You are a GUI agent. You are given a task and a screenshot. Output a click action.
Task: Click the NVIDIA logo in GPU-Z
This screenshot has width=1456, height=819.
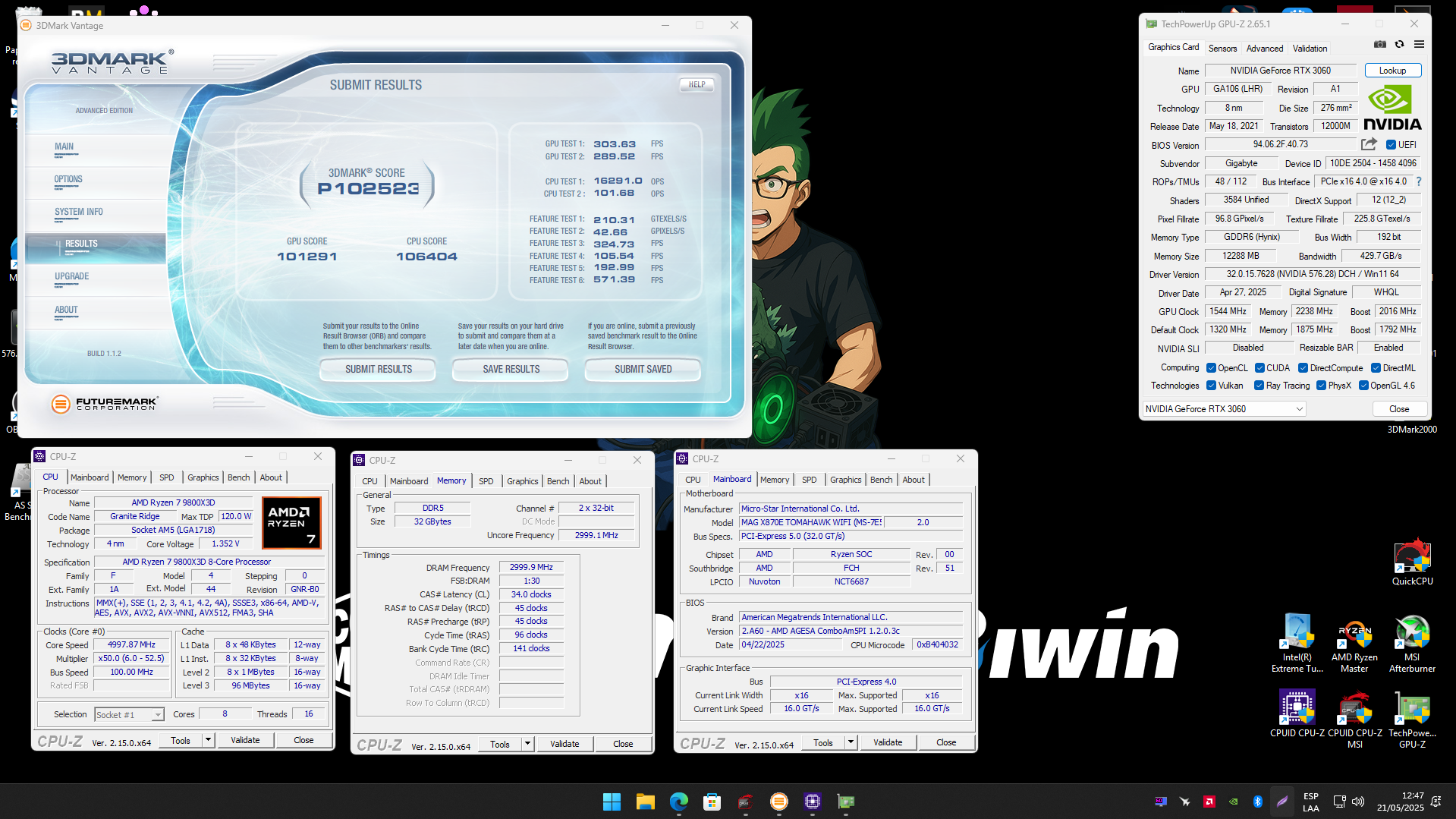(x=1392, y=108)
